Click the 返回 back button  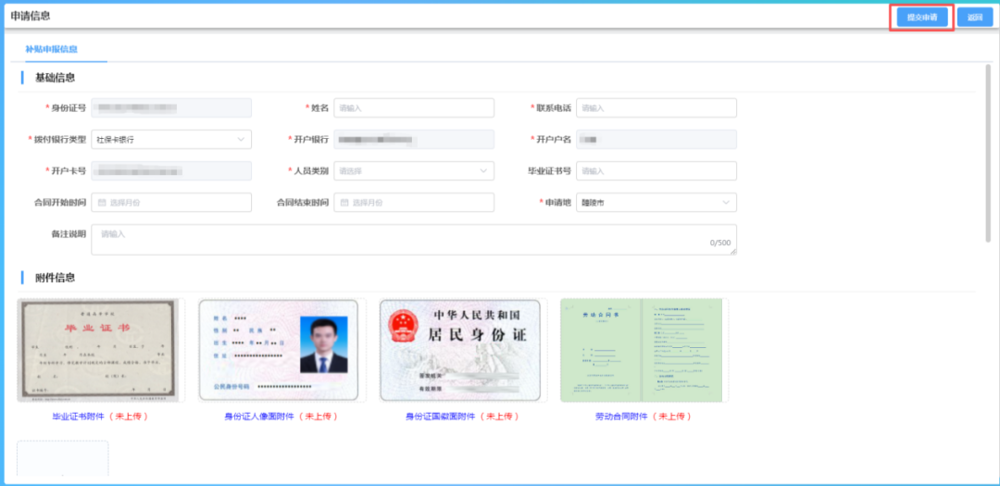click(974, 17)
